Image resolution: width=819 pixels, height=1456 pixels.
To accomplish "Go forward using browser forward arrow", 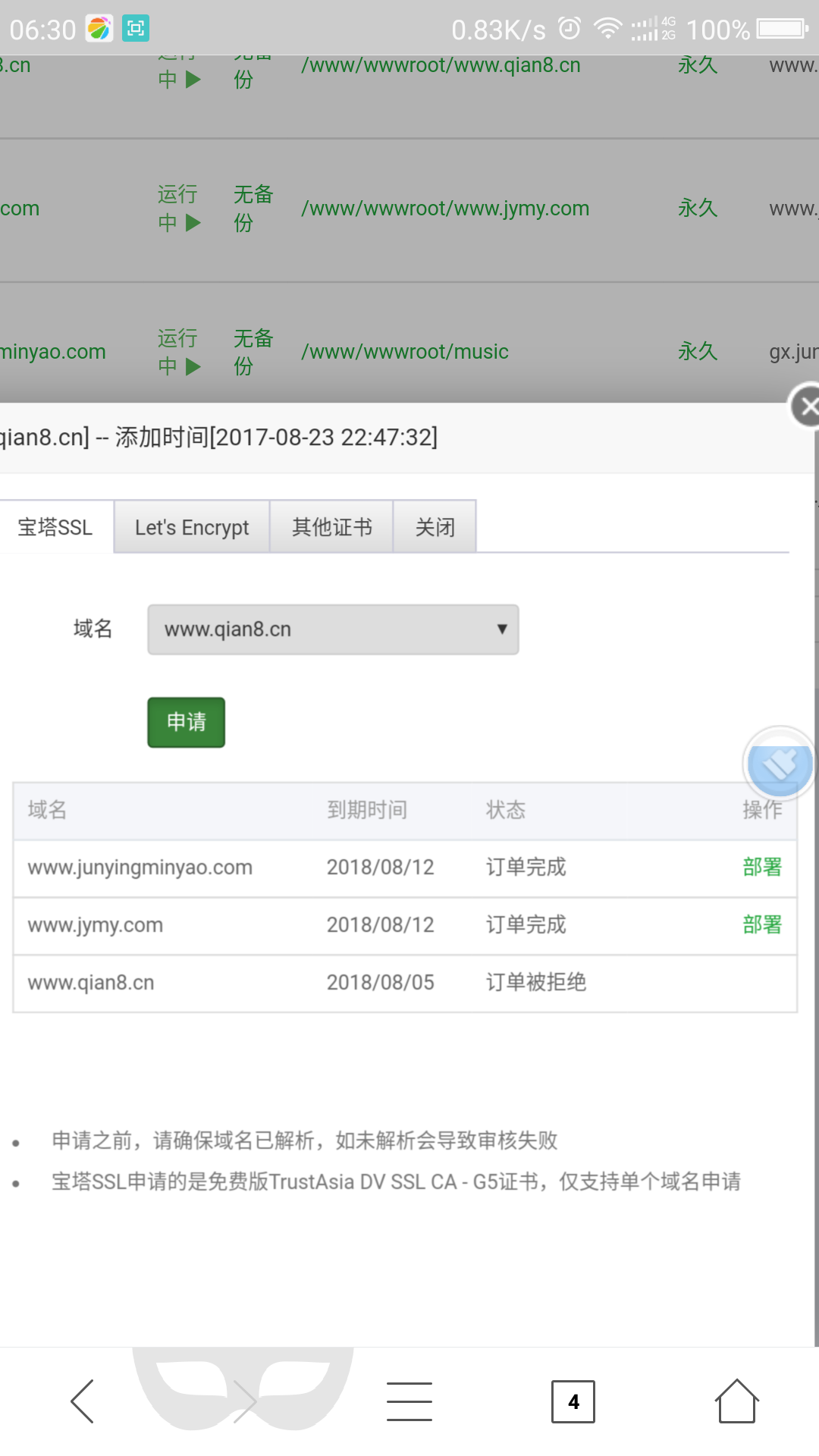I will click(244, 1401).
